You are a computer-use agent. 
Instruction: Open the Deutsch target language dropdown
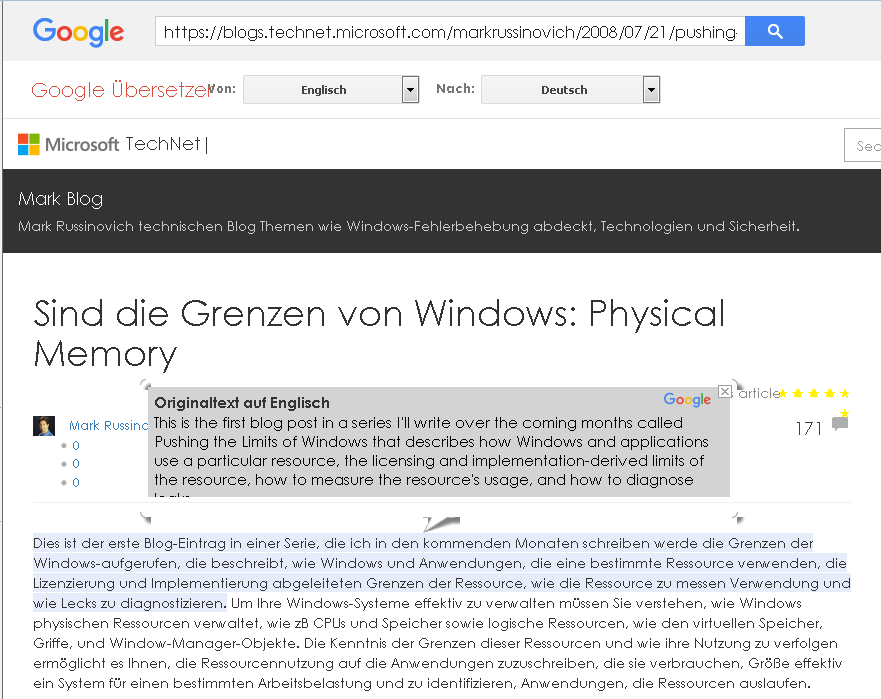(x=570, y=90)
